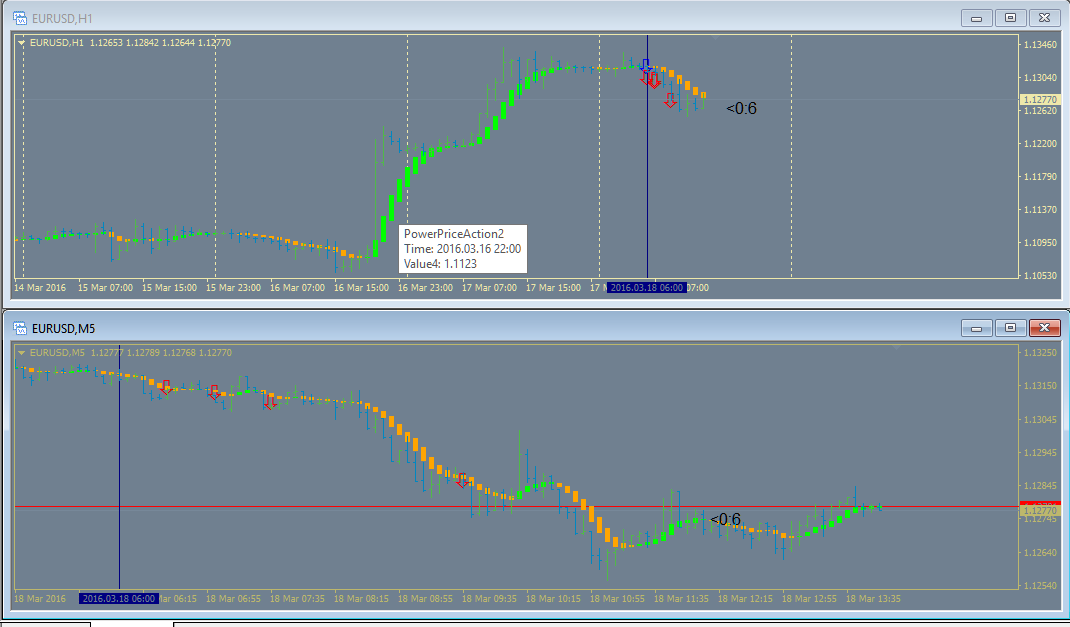Select the blue down arrow on the H1 chart
Screen dimensions: 1070x627
(x=646, y=65)
